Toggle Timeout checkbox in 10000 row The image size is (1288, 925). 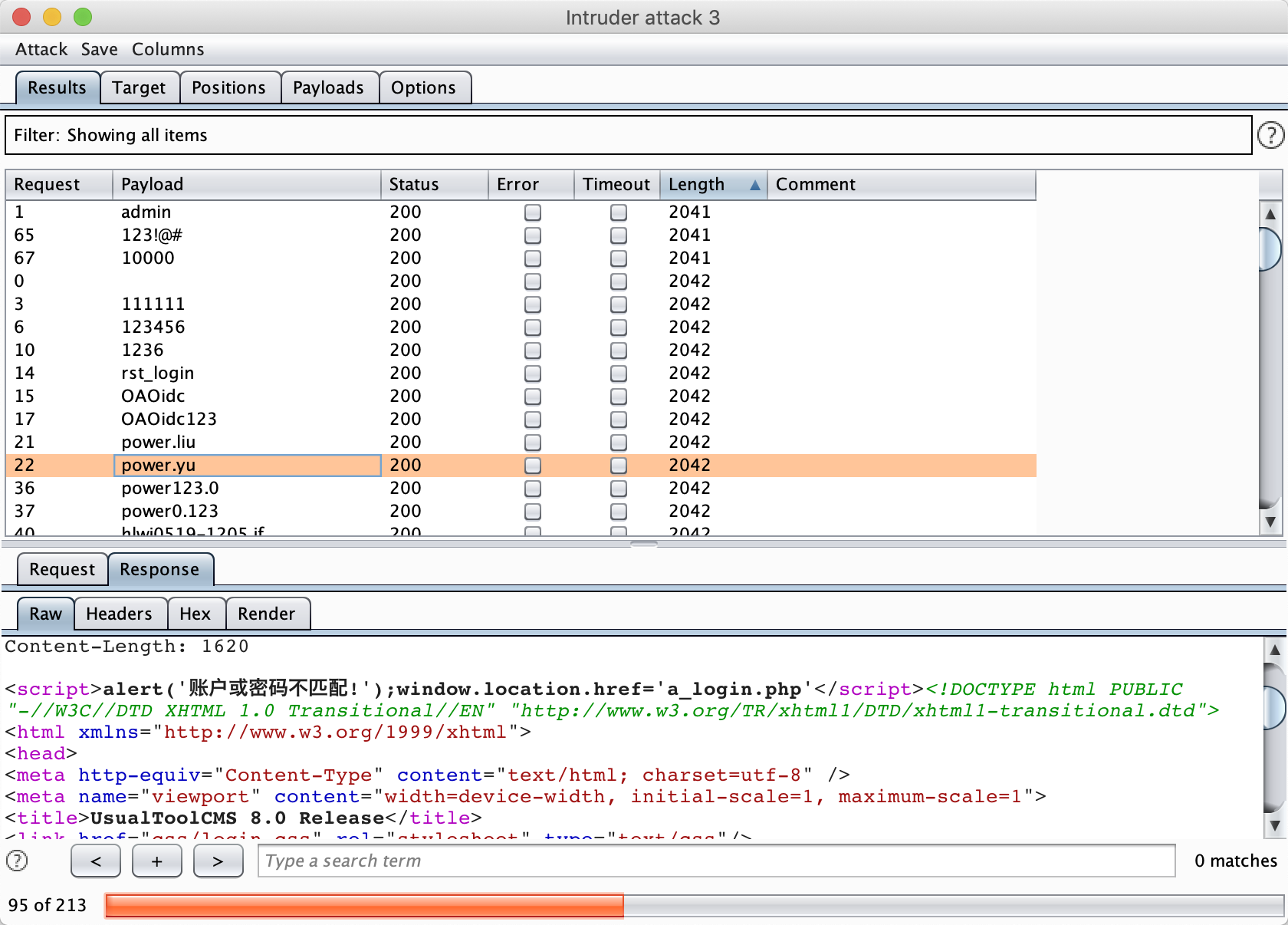pyautogui.click(x=619, y=258)
